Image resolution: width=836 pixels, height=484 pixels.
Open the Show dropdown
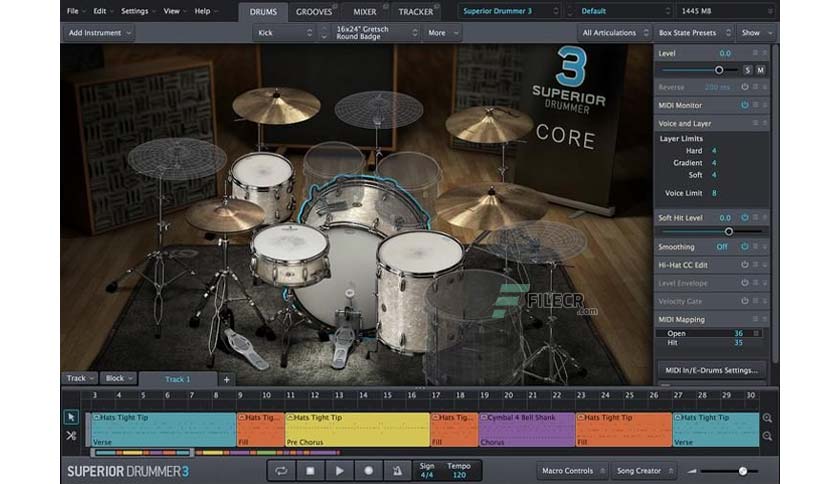tap(757, 33)
